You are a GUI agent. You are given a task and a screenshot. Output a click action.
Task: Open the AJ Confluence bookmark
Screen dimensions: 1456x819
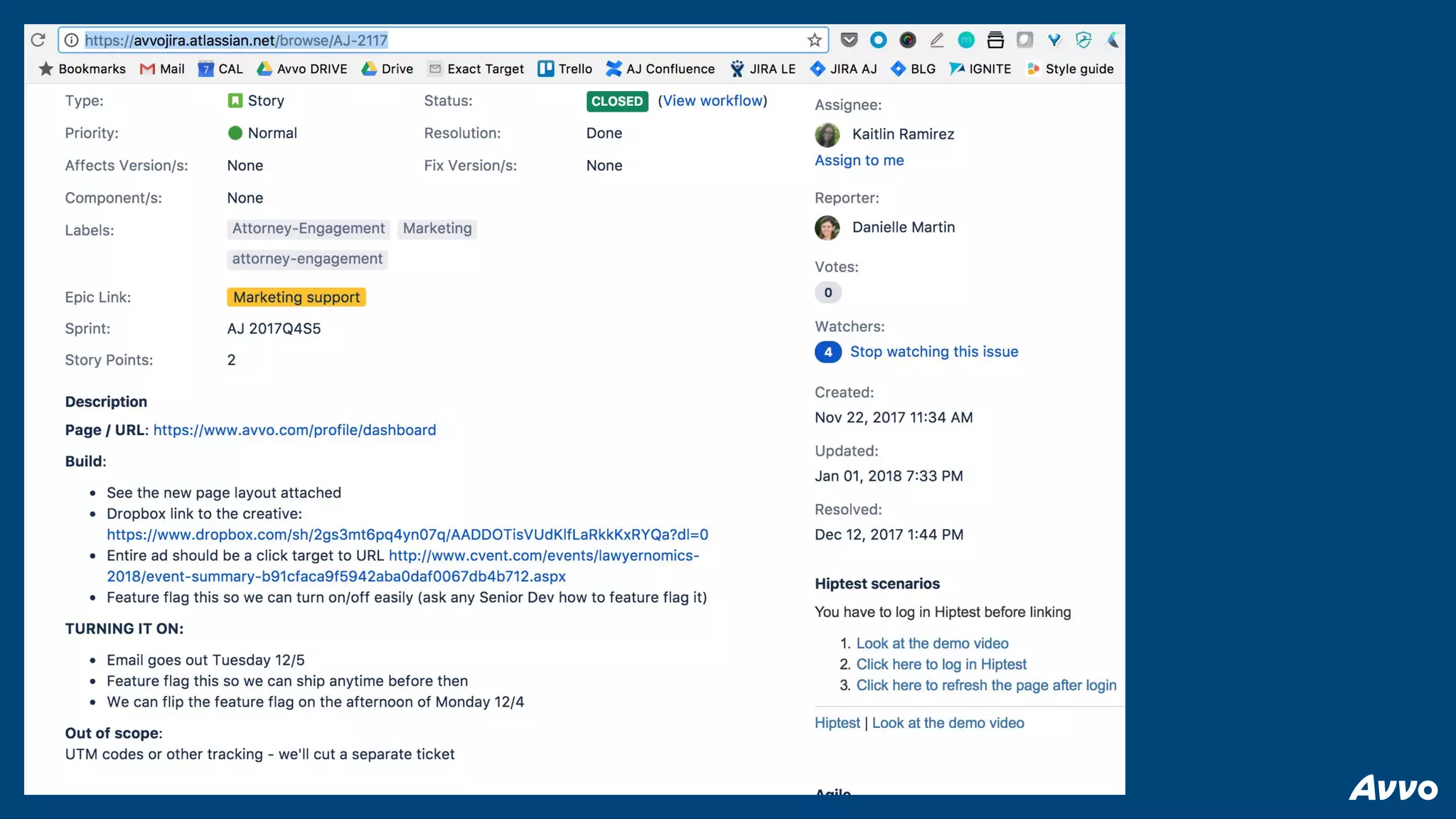coord(660,69)
